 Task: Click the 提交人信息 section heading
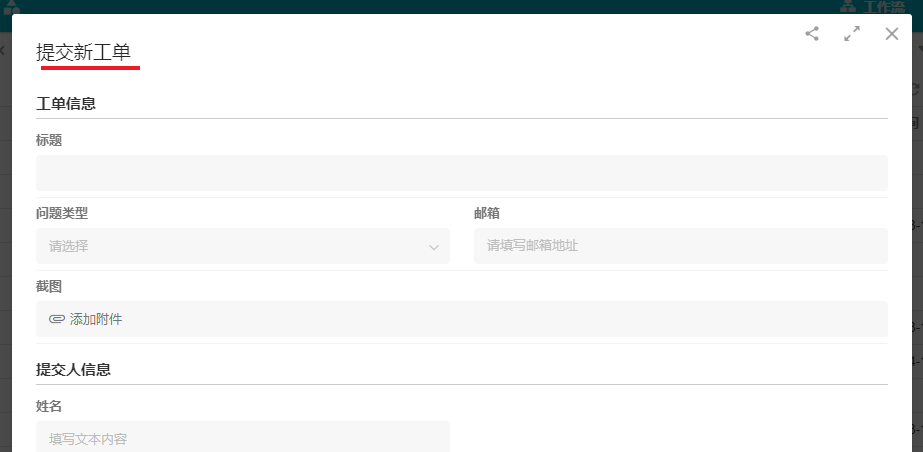[73, 369]
